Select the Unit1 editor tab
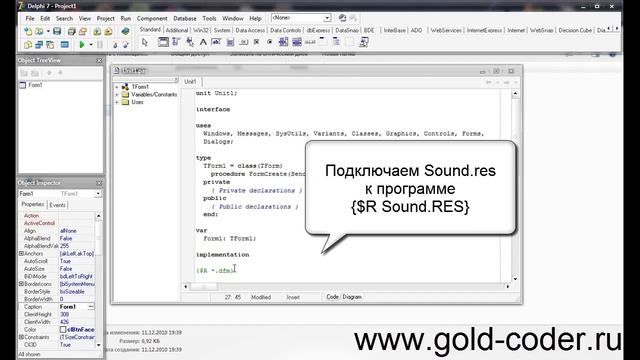Viewport: 640px width, 360px height. (190, 82)
